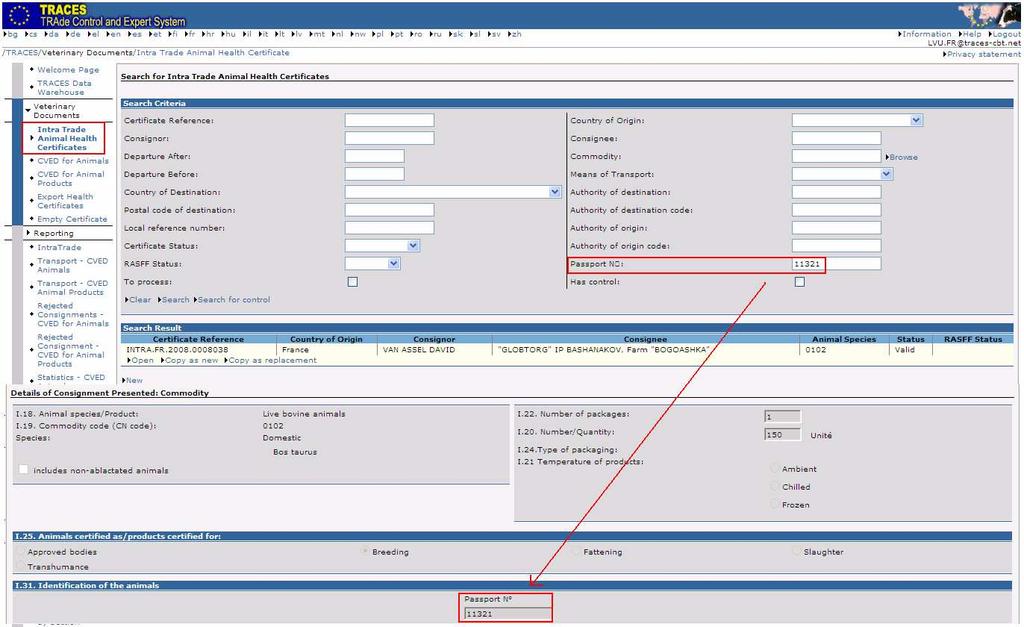Click the Copy as new link
Screen dimensions: 1024x627
click(191, 361)
